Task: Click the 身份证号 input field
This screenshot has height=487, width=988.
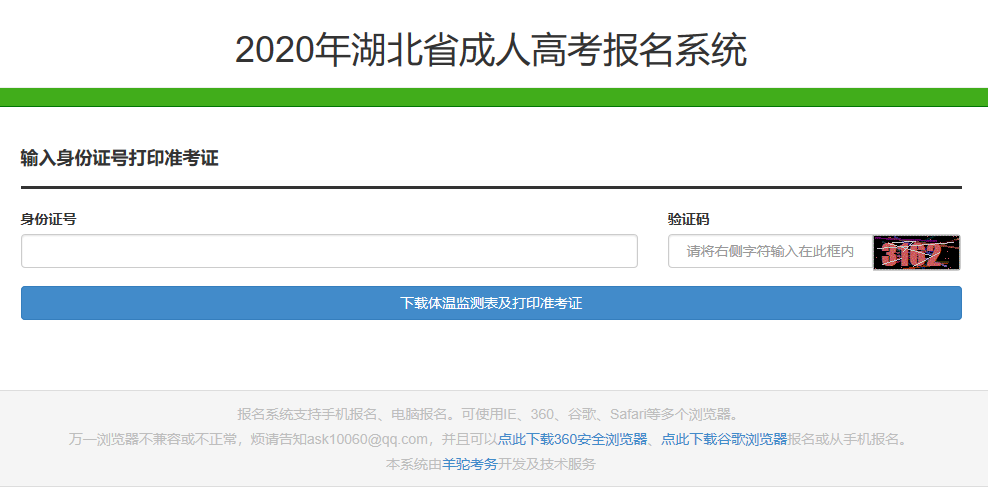Action: (329, 251)
